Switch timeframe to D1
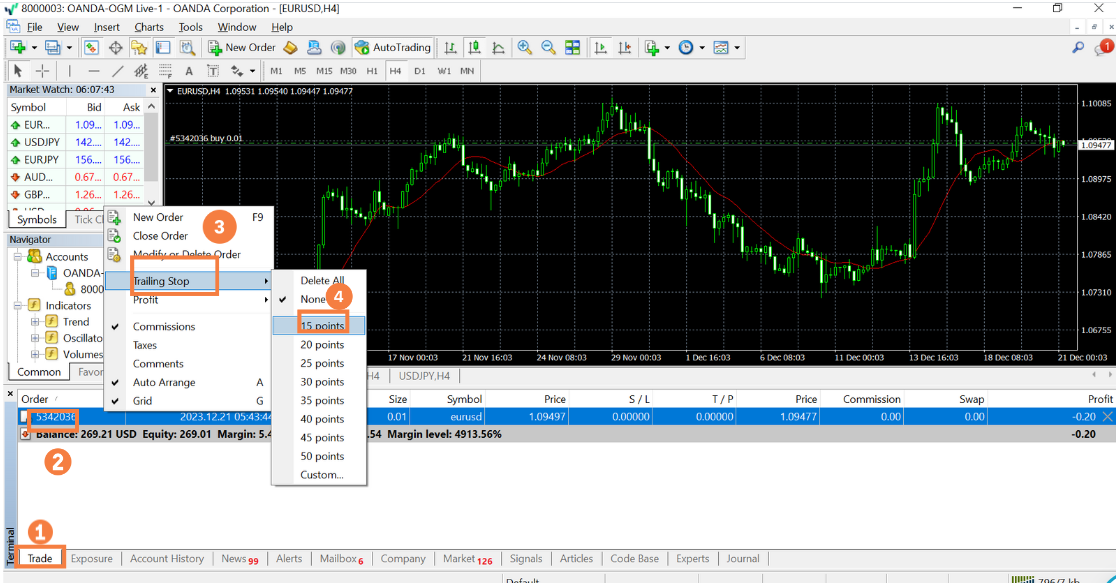 coord(420,70)
